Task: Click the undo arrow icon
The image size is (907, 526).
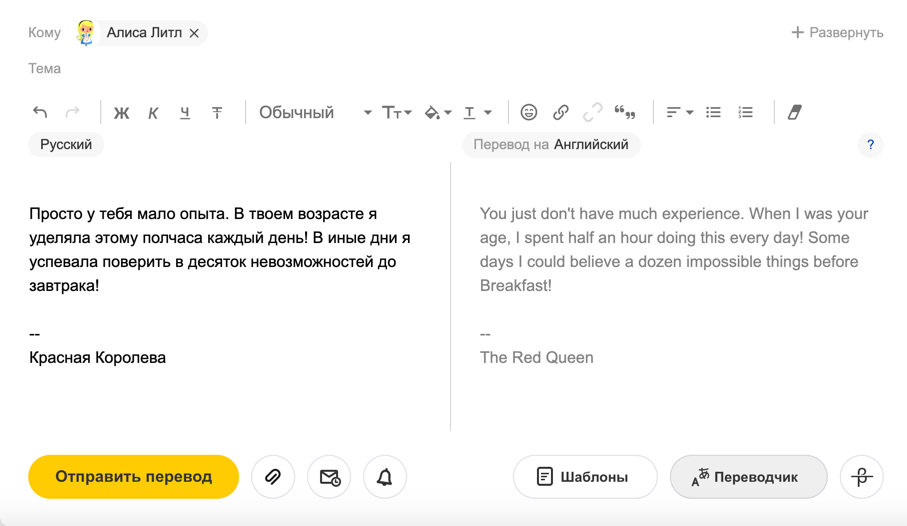Action: 40,113
